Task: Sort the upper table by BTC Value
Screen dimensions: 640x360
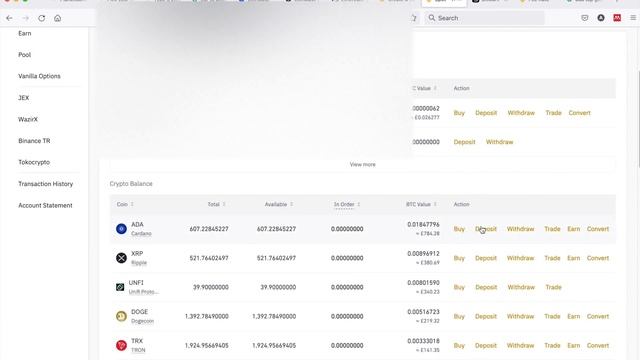Action: 424,88
